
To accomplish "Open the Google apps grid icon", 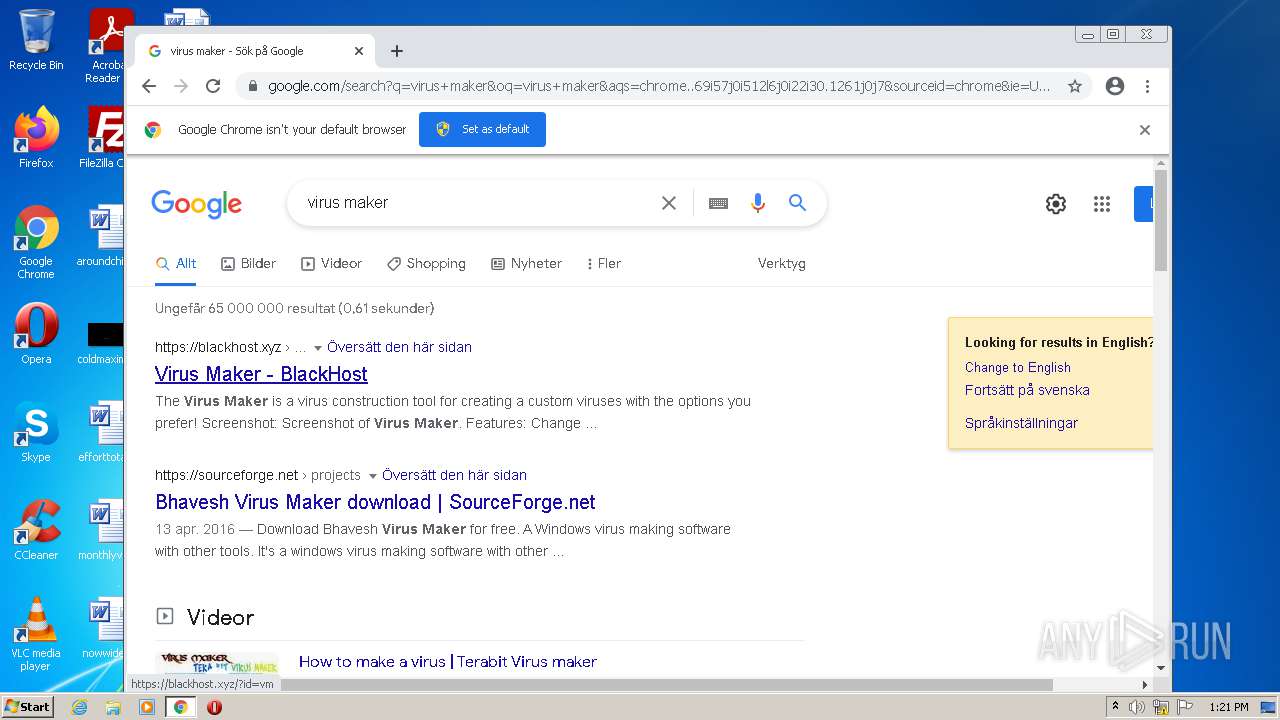I will click(1102, 204).
